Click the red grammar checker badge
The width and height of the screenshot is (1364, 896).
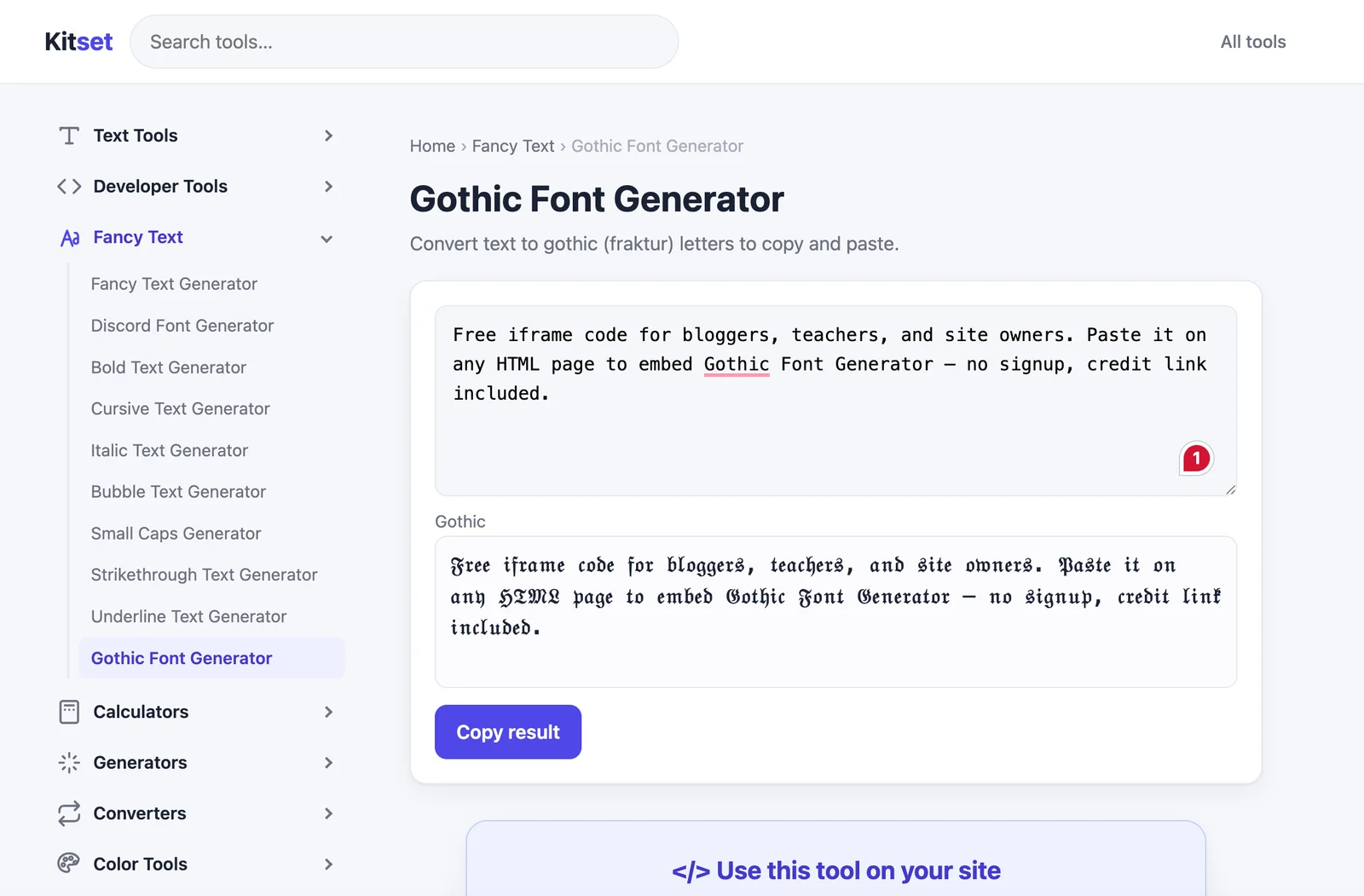click(x=1196, y=459)
